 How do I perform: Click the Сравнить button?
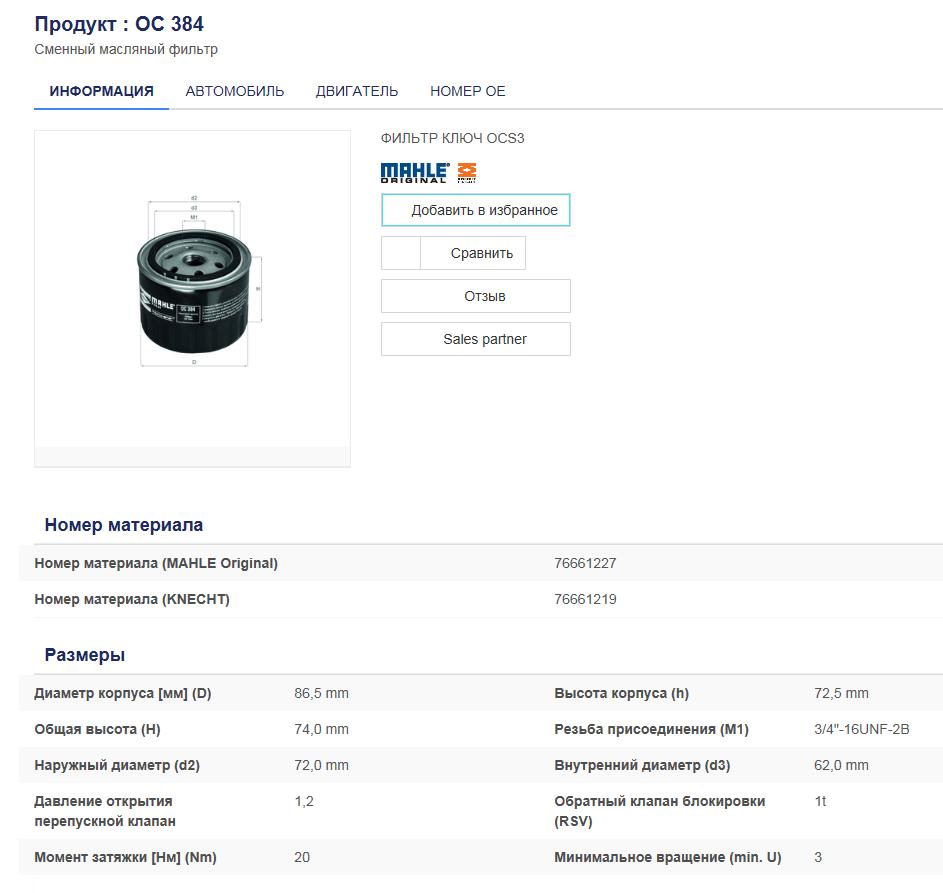(x=481, y=253)
